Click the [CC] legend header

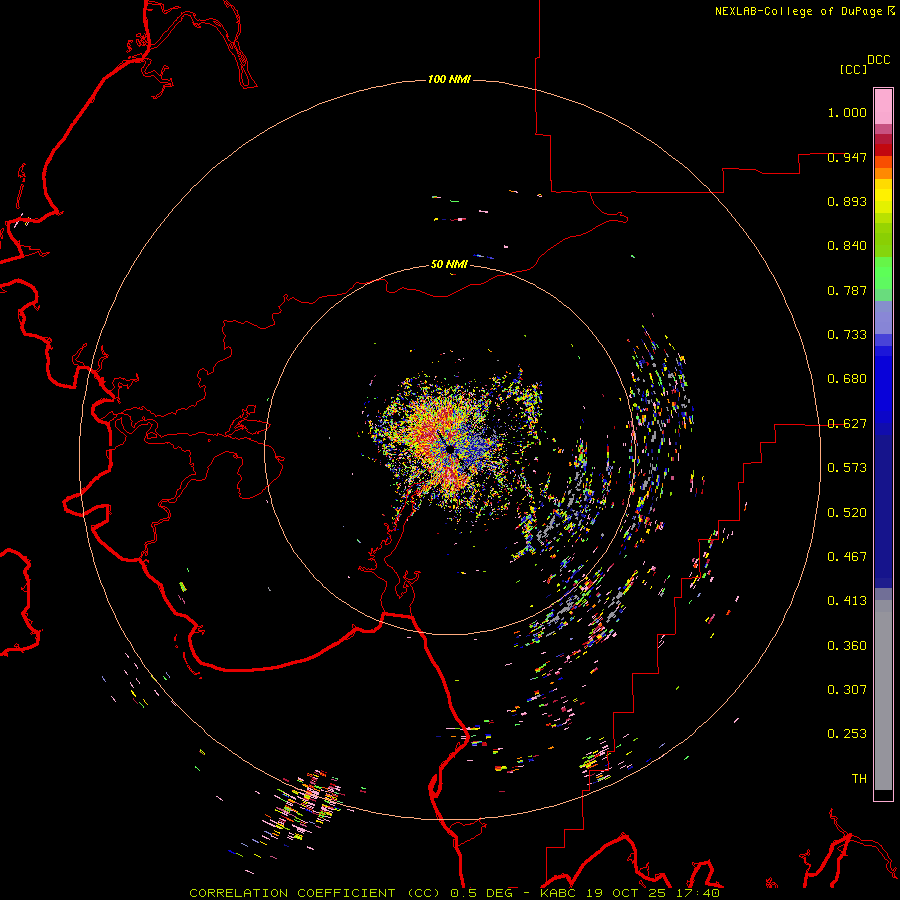pyautogui.click(x=853, y=69)
